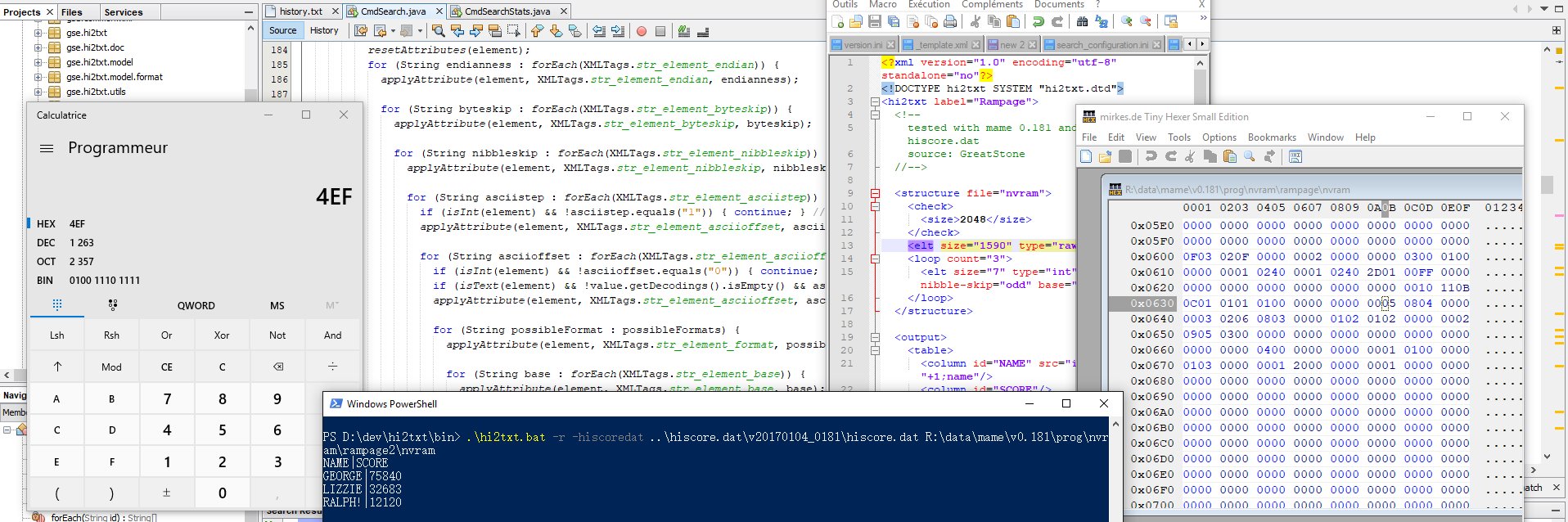Collapse the hi2txt fold marker in Notepad++
The width and height of the screenshot is (1568, 522).
click(x=875, y=101)
